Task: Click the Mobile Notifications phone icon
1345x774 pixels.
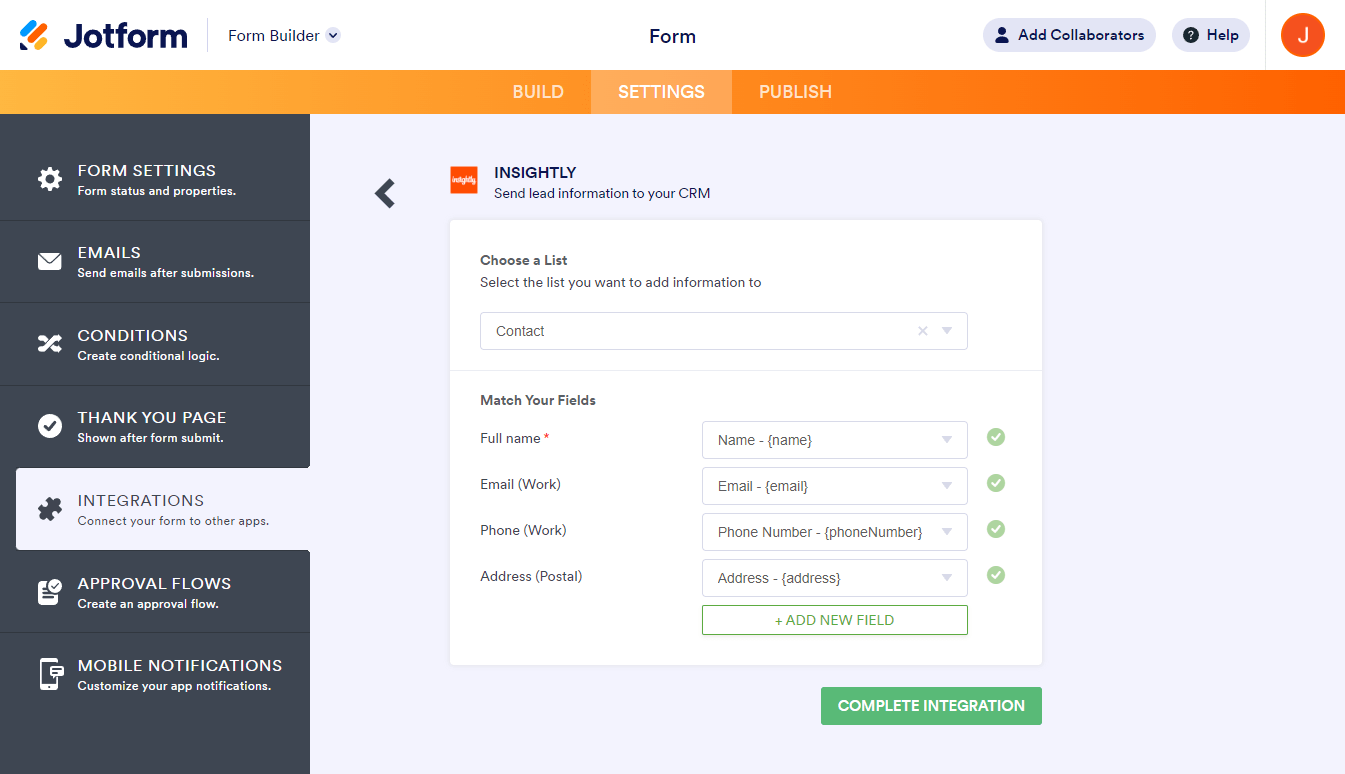Action: tap(49, 674)
